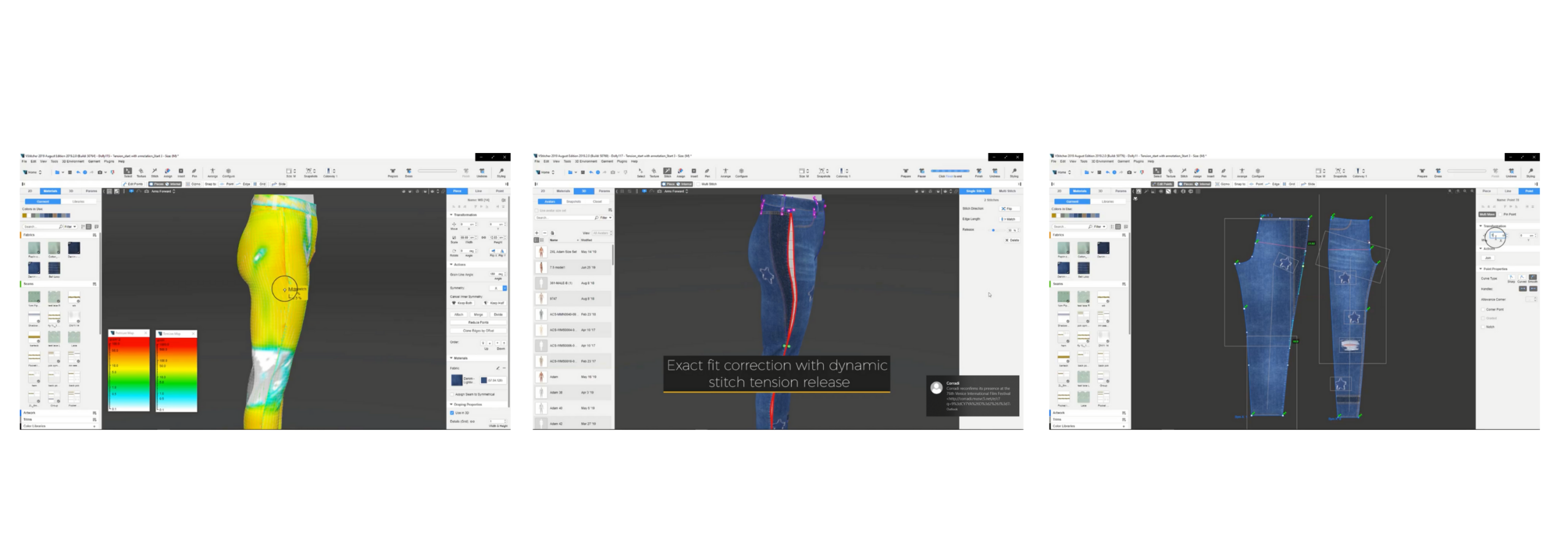Click the Dress icon in the left window
Image resolution: width=1568 pixels, height=551 pixels.
(409, 172)
